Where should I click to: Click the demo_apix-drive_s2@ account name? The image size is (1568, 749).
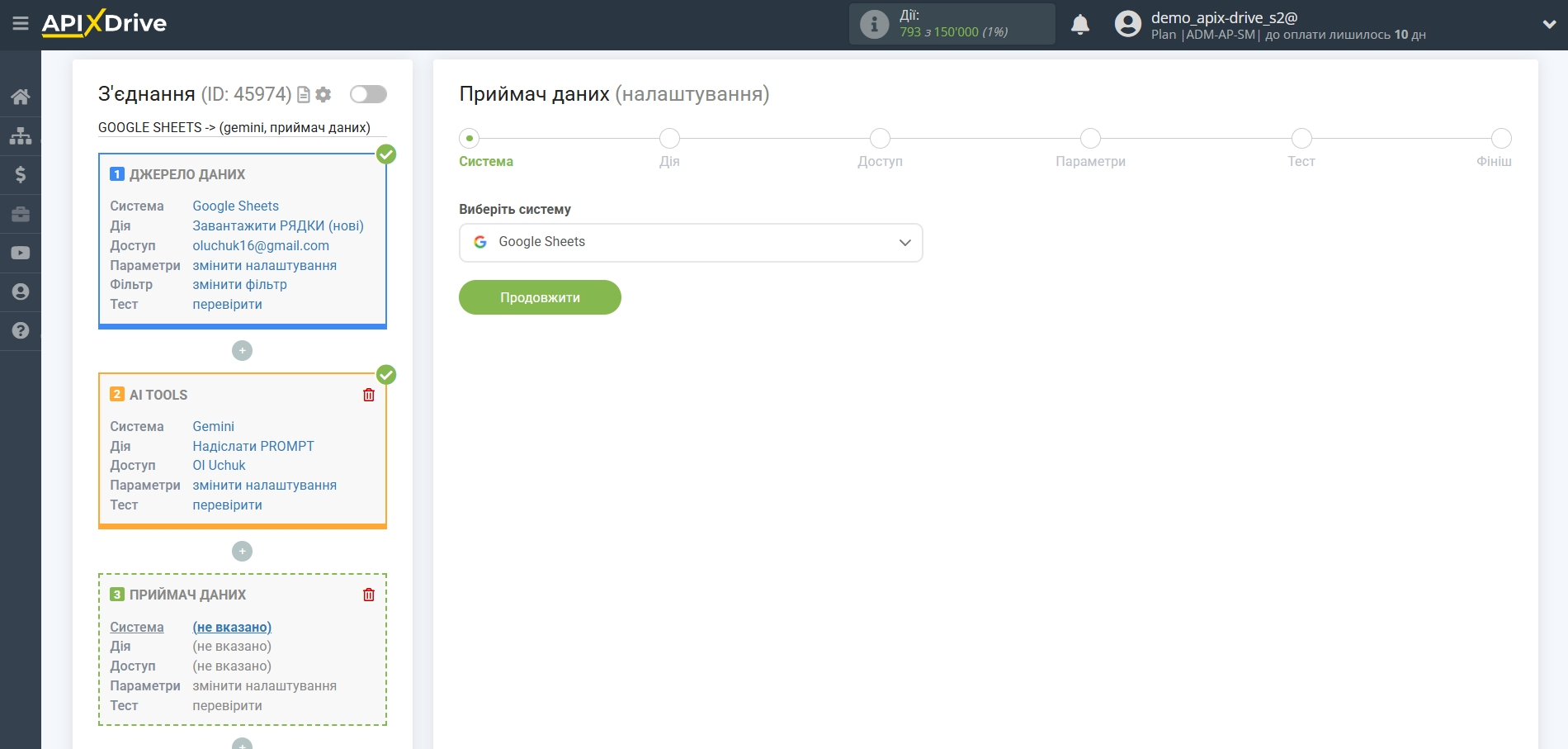[x=1225, y=17]
